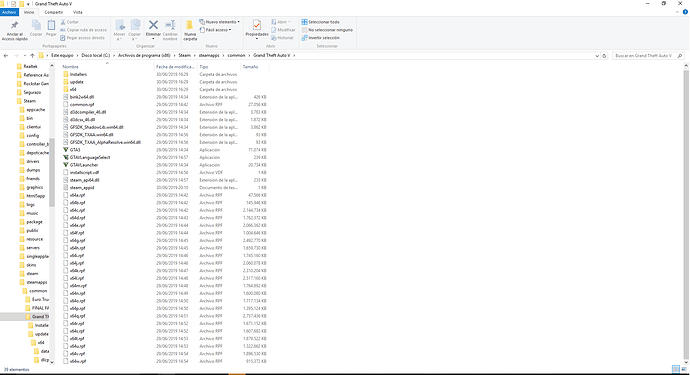
Task: Select x64a.rpf file
Action: pyautogui.click(x=74, y=195)
